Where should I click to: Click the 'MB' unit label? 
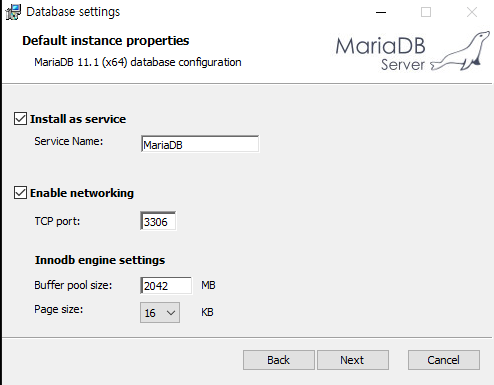click(x=208, y=285)
